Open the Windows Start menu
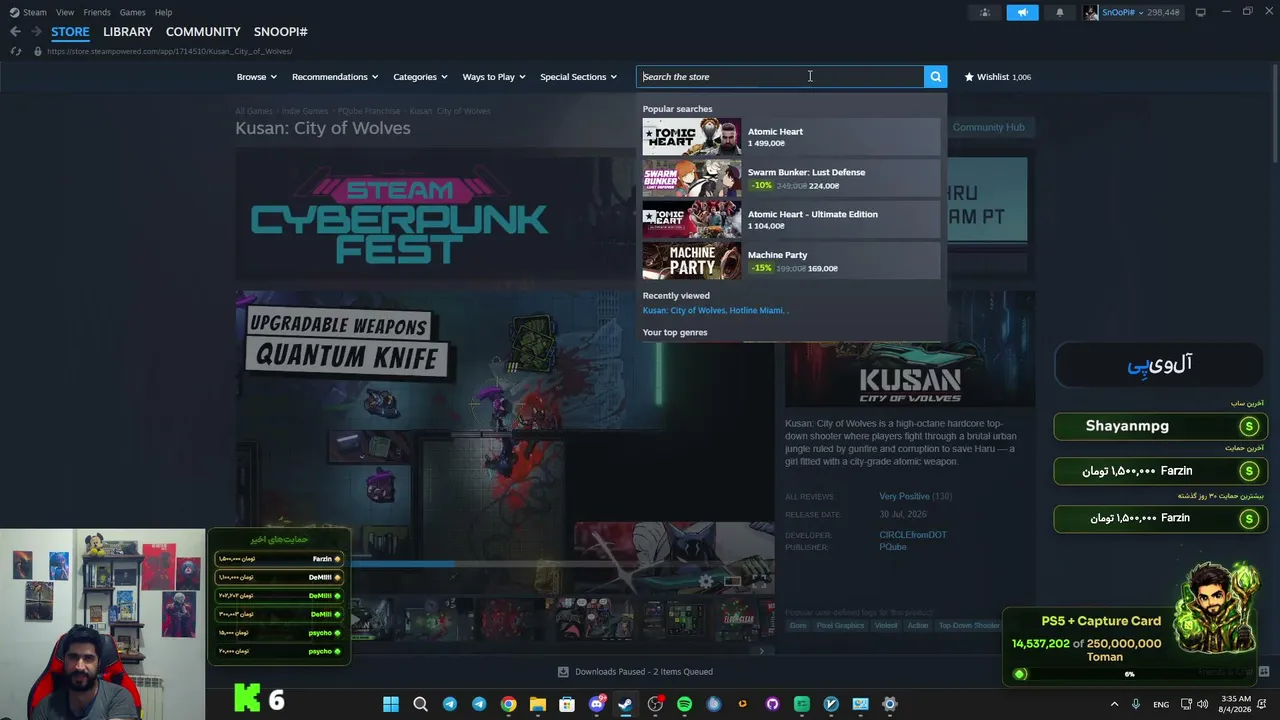1280x720 pixels. pos(391,704)
